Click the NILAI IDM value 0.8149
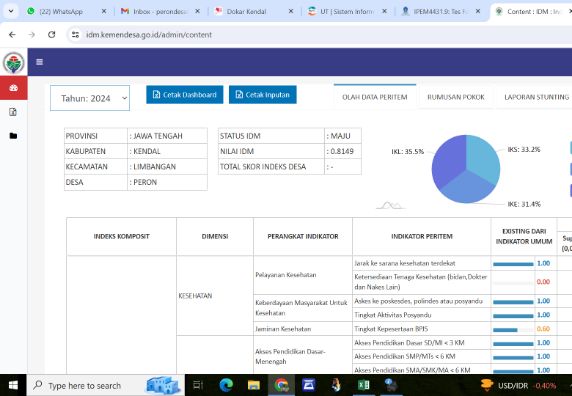The width and height of the screenshot is (572, 396). pyautogui.click(x=342, y=151)
